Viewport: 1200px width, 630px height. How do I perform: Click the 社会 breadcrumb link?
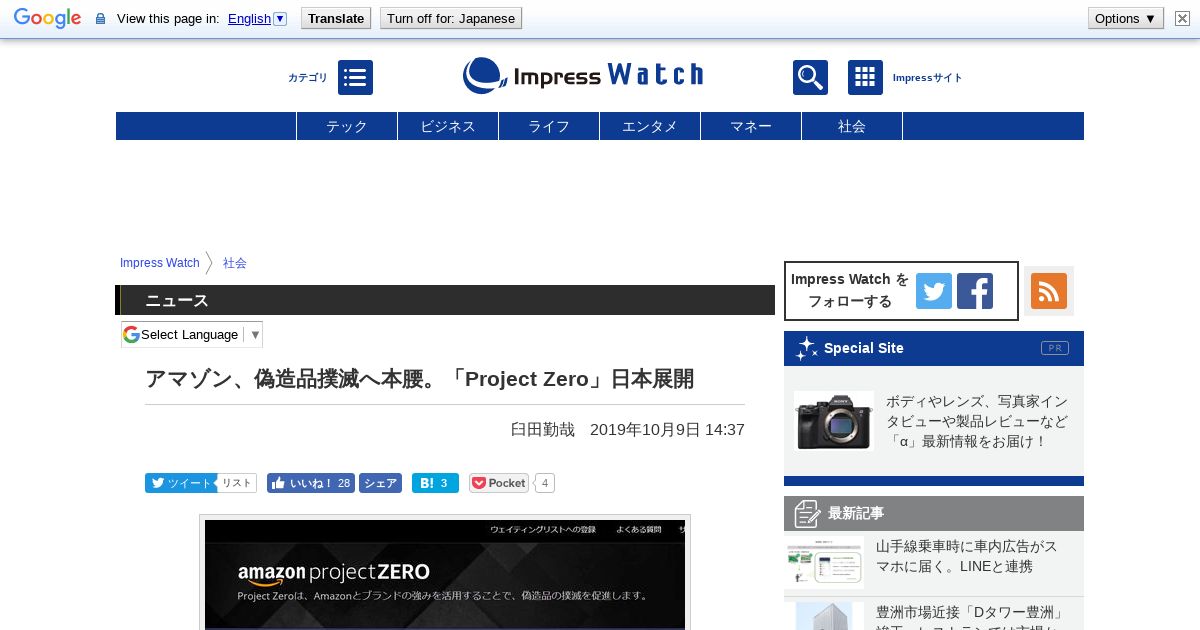click(235, 263)
